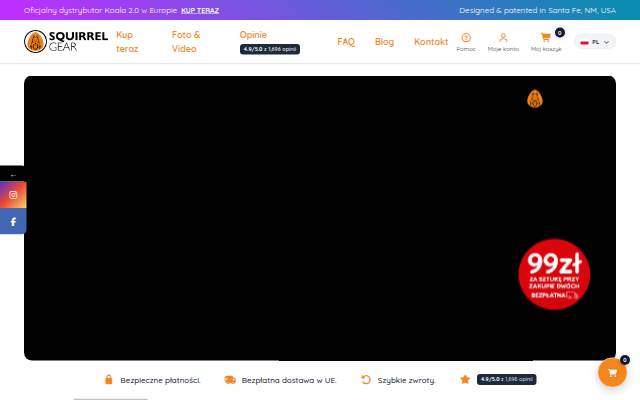Open Foto & Video menu item
Screen dimensions: 640x400
(186, 42)
